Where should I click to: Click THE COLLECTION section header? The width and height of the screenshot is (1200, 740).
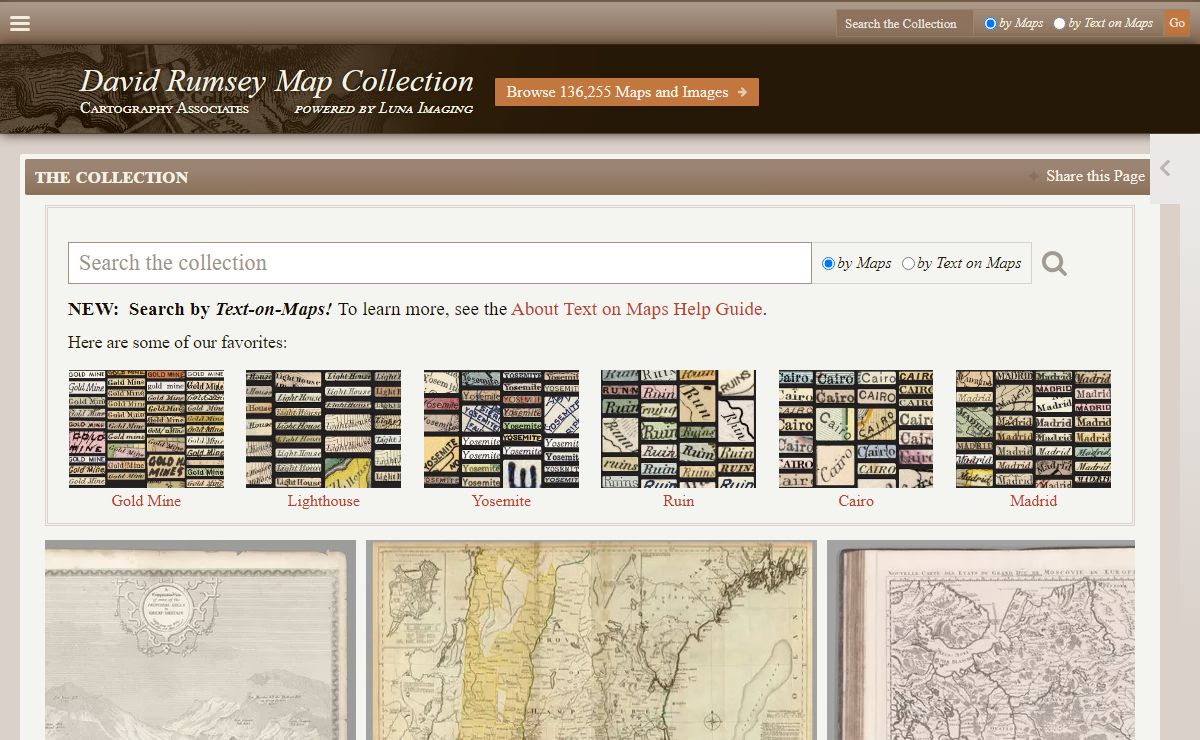[112, 177]
